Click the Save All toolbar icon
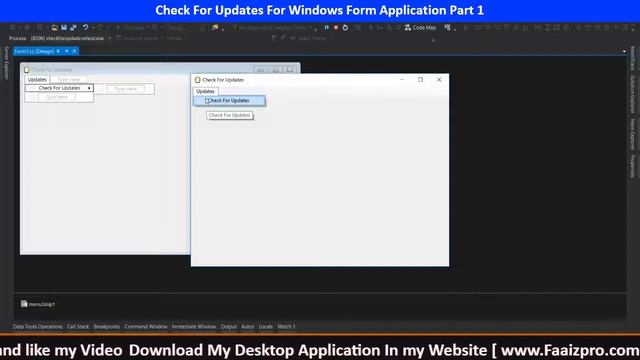640x360 pixels. coord(73,27)
